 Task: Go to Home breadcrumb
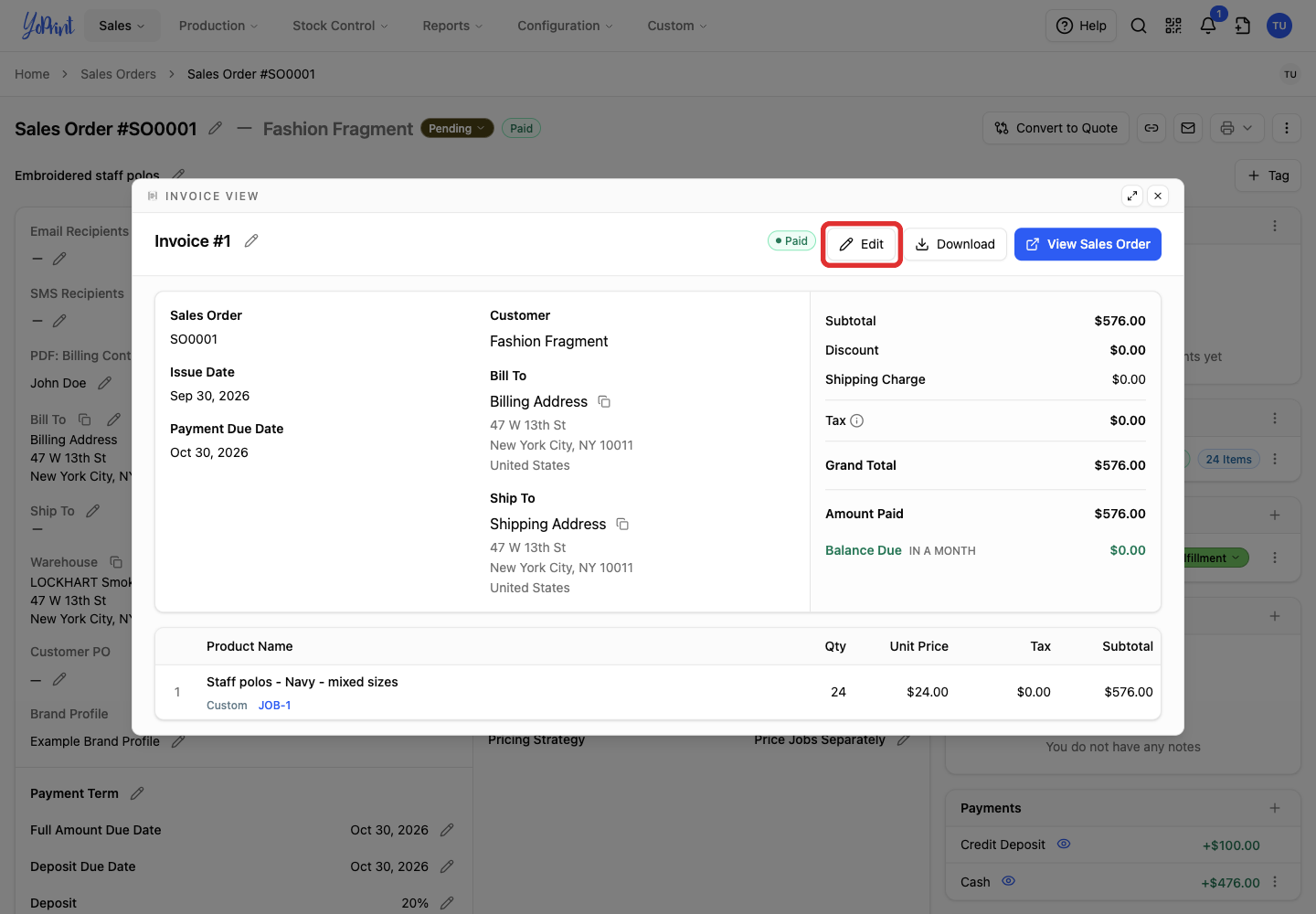coord(32,74)
